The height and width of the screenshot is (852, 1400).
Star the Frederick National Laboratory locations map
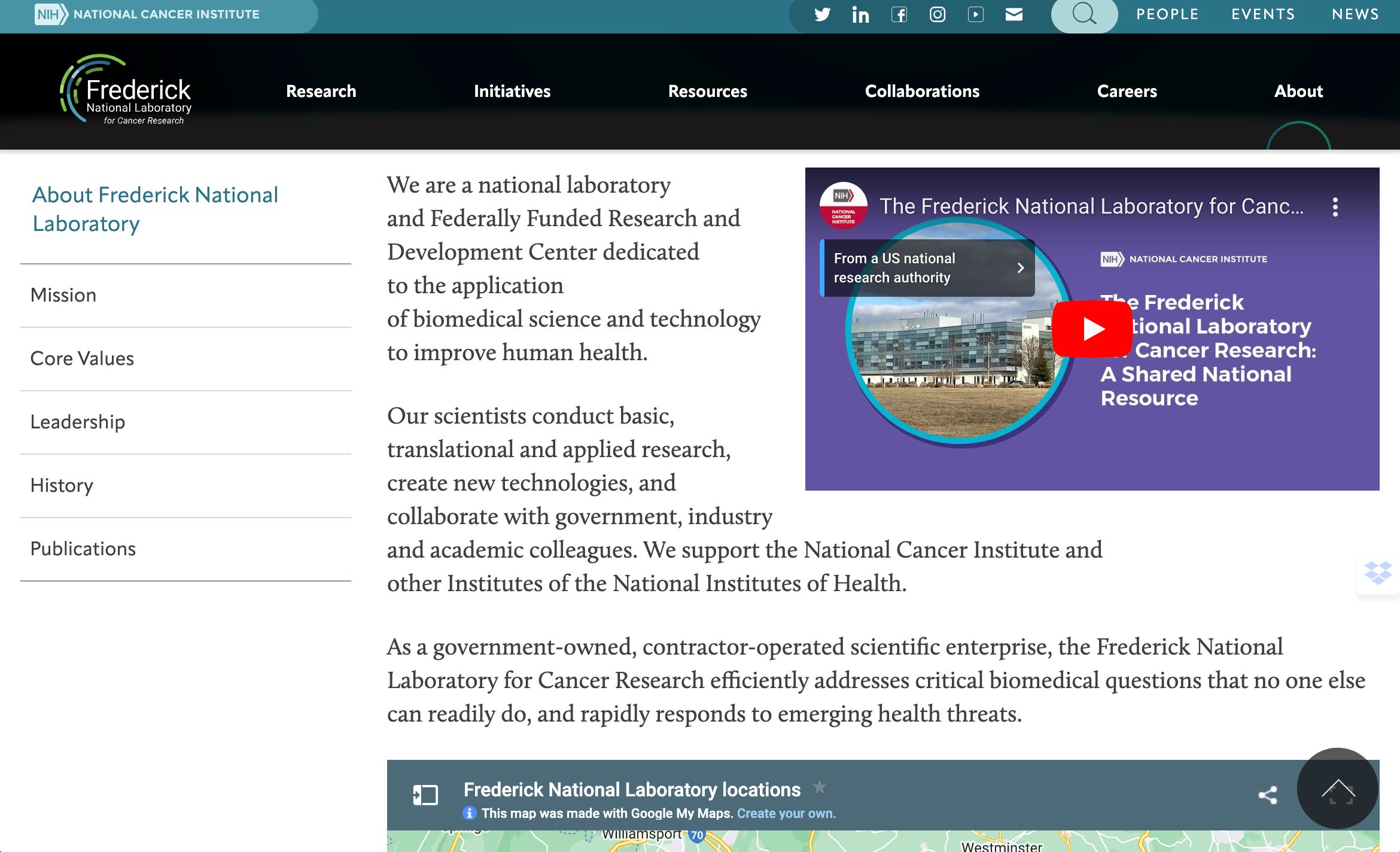[x=820, y=787]
